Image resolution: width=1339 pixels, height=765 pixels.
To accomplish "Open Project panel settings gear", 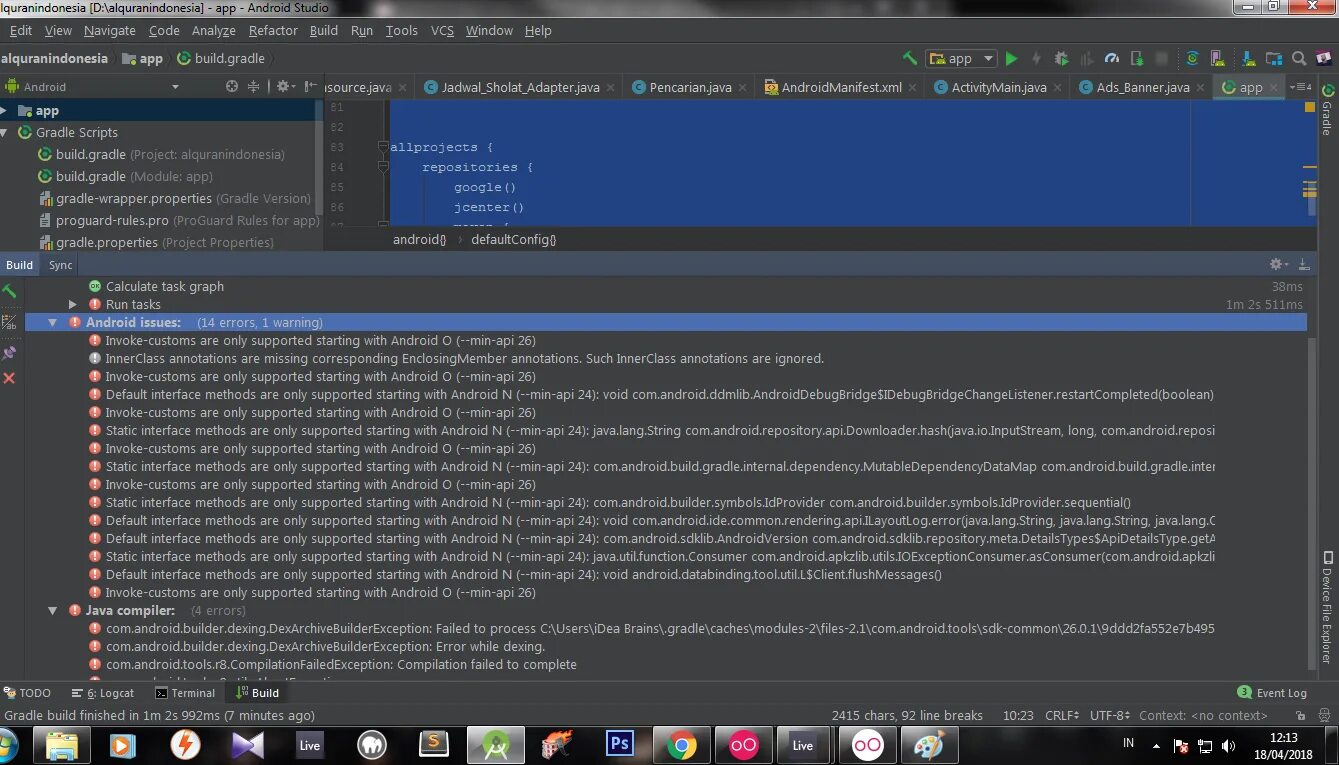I will point(284,87).
